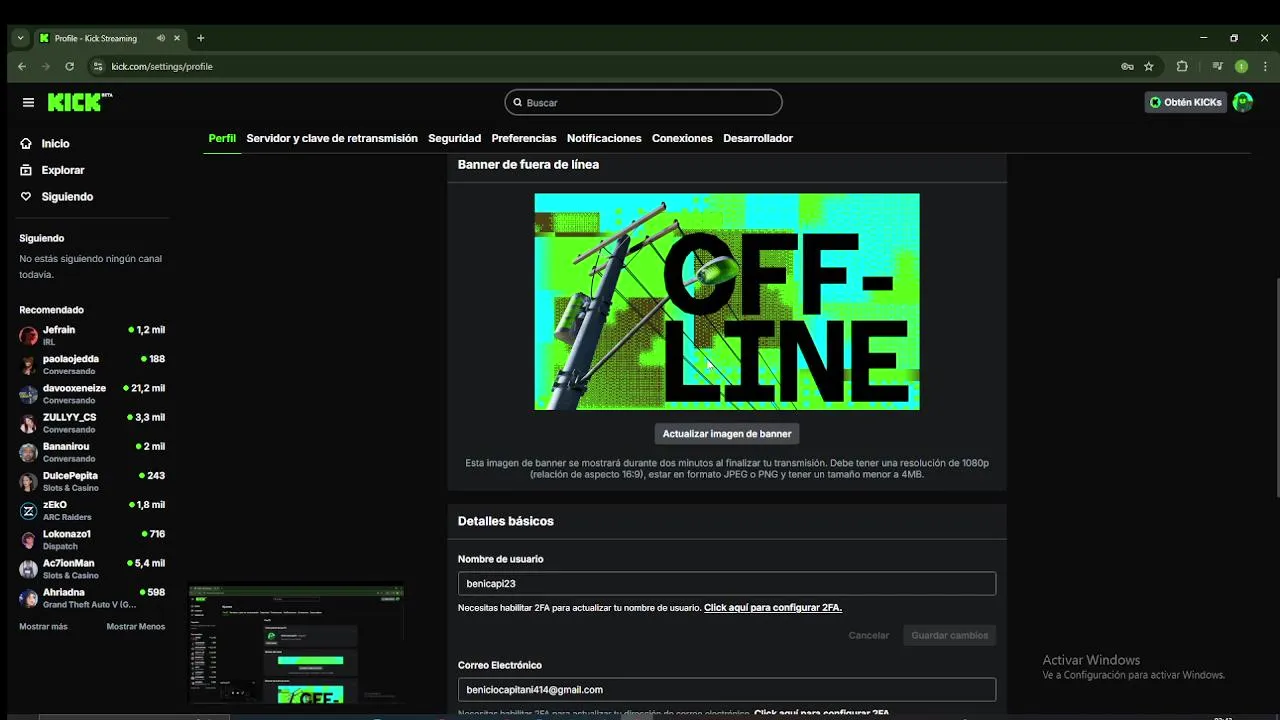Switch to the Seguridad tab

click(454, 138)
